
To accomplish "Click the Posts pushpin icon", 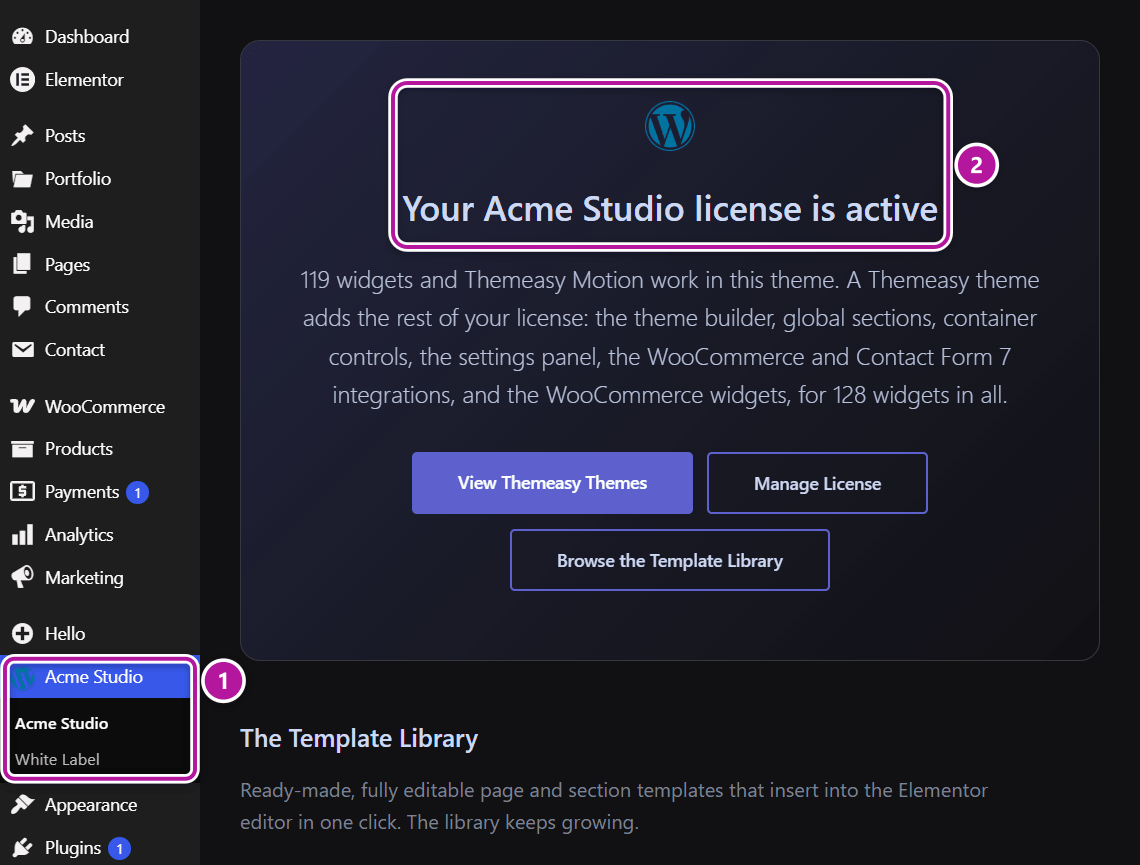I will pyautogui.click(x=23, y=135).
